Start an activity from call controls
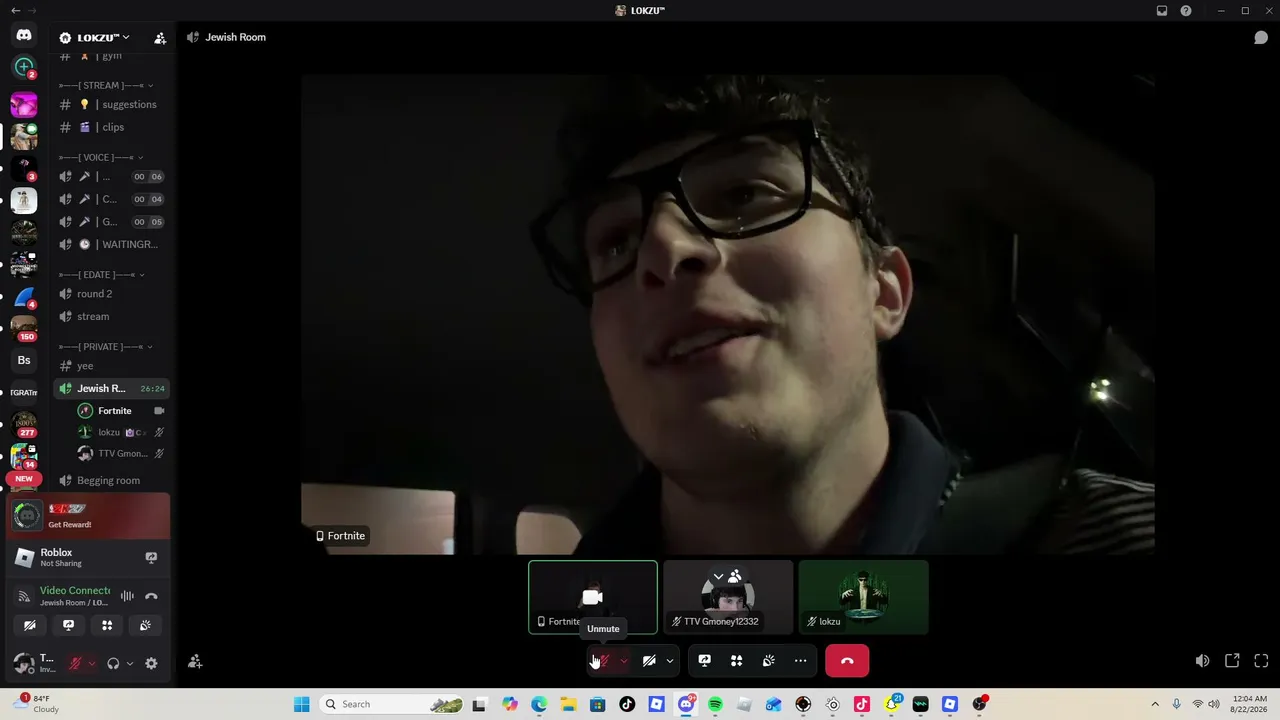 736,661
